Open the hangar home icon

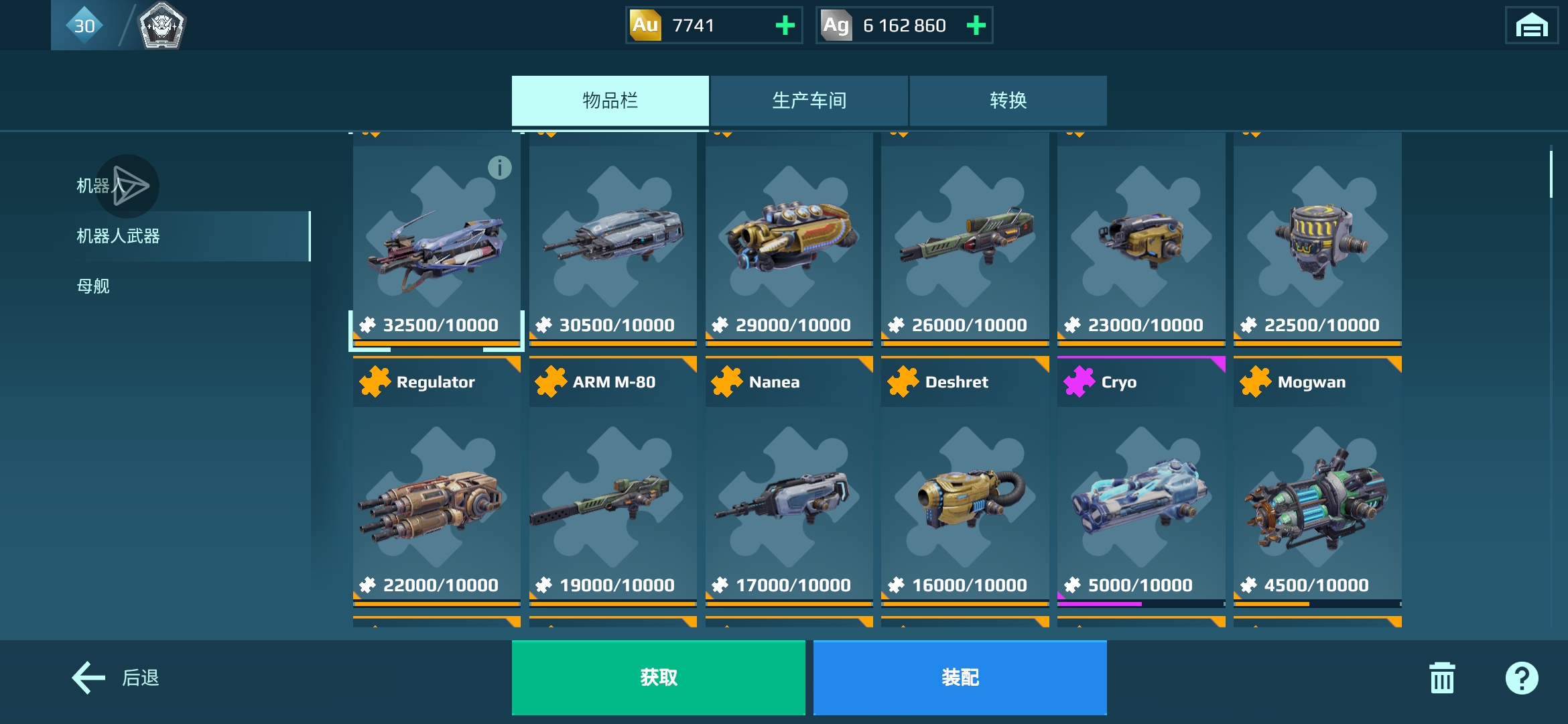point(1531,25)
